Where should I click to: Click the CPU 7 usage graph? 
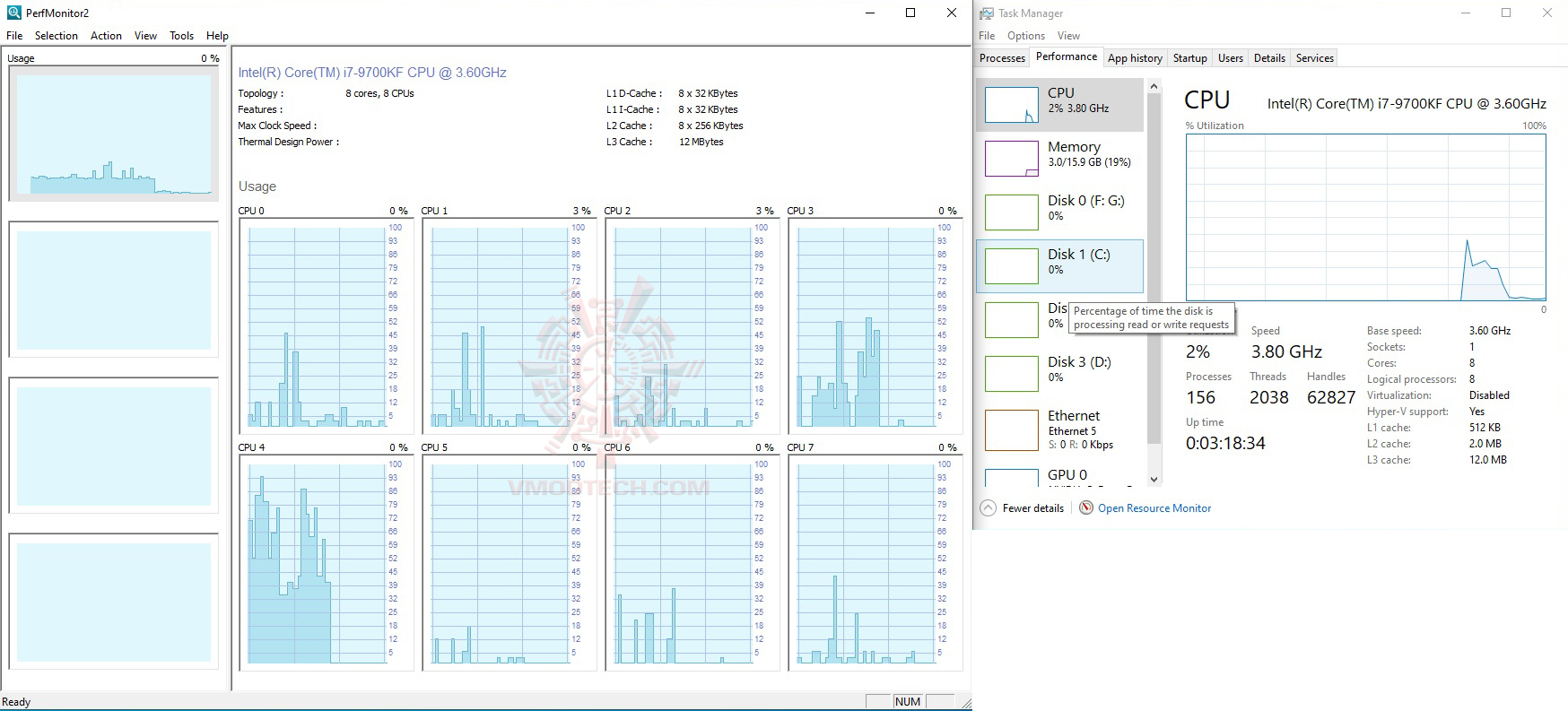[875, 563]
